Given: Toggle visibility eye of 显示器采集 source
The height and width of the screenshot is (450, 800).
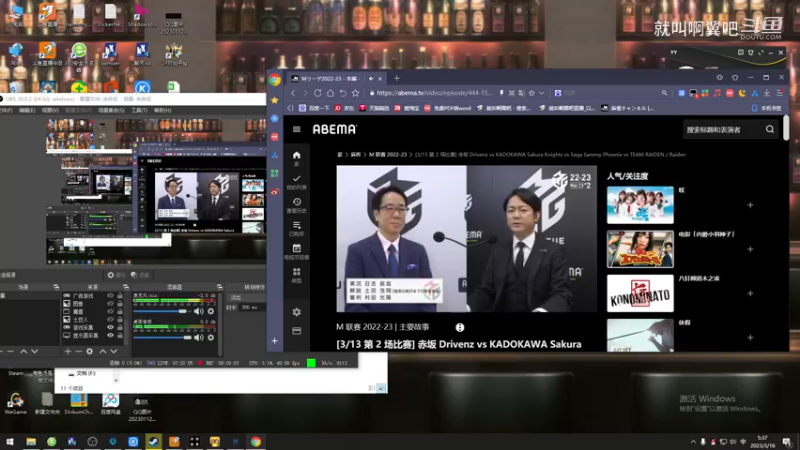Looking at the screenshot, I should [x=110, y=335].
